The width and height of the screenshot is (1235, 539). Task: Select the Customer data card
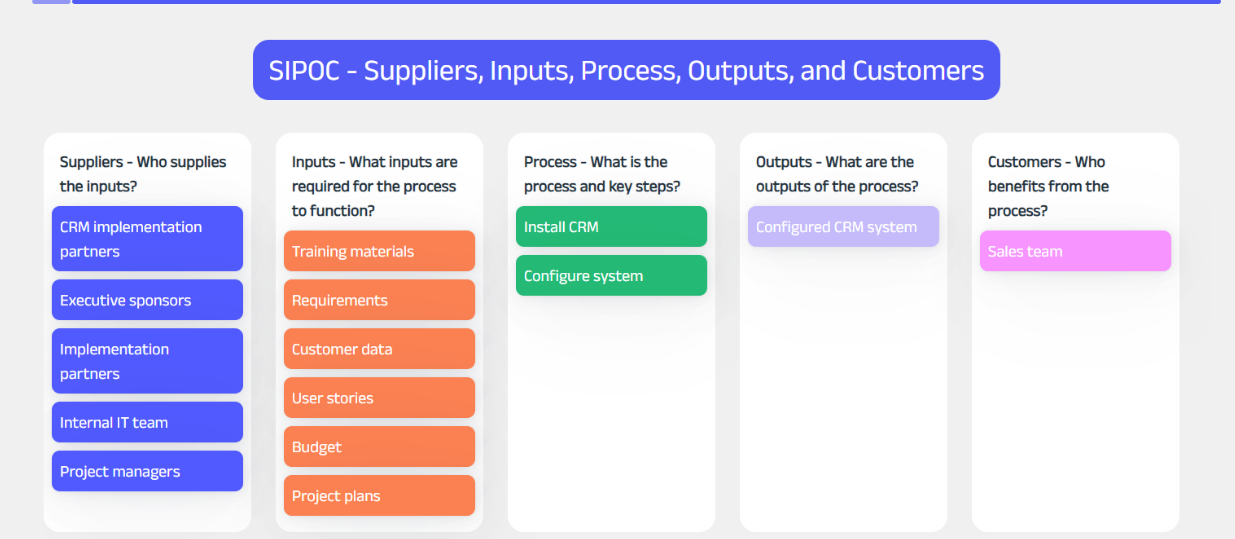(x=379, y=349)
